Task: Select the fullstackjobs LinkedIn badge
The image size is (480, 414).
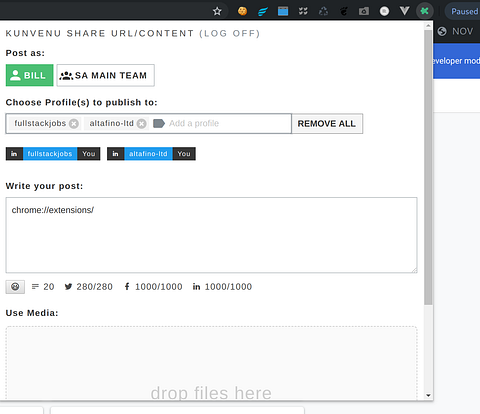Action: click(x=53, y=154)
